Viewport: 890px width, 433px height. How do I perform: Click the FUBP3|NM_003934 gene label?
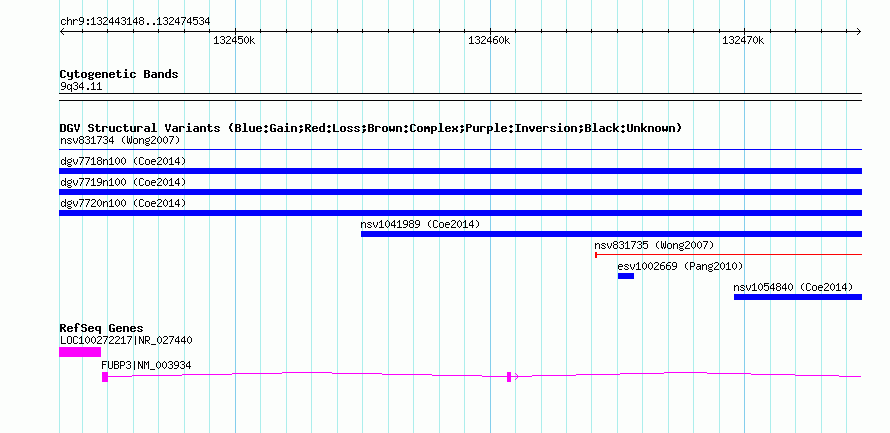click(x=146, y=365)
